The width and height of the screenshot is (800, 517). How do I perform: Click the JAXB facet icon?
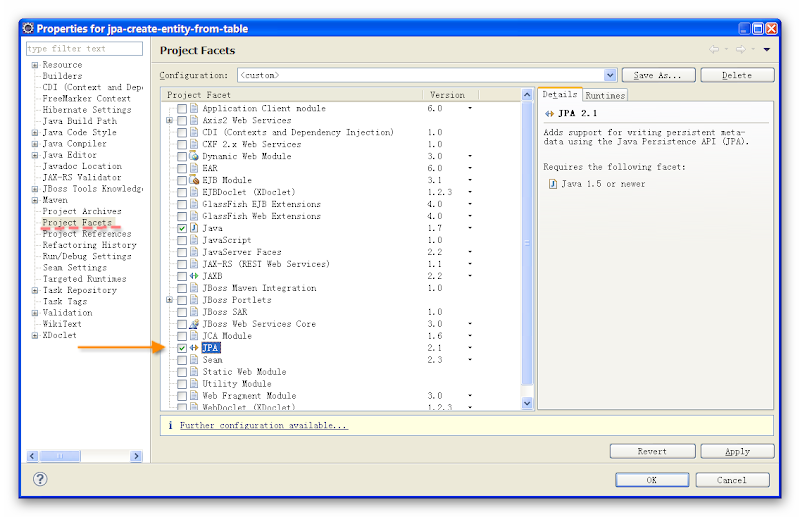tap(194, 276)
